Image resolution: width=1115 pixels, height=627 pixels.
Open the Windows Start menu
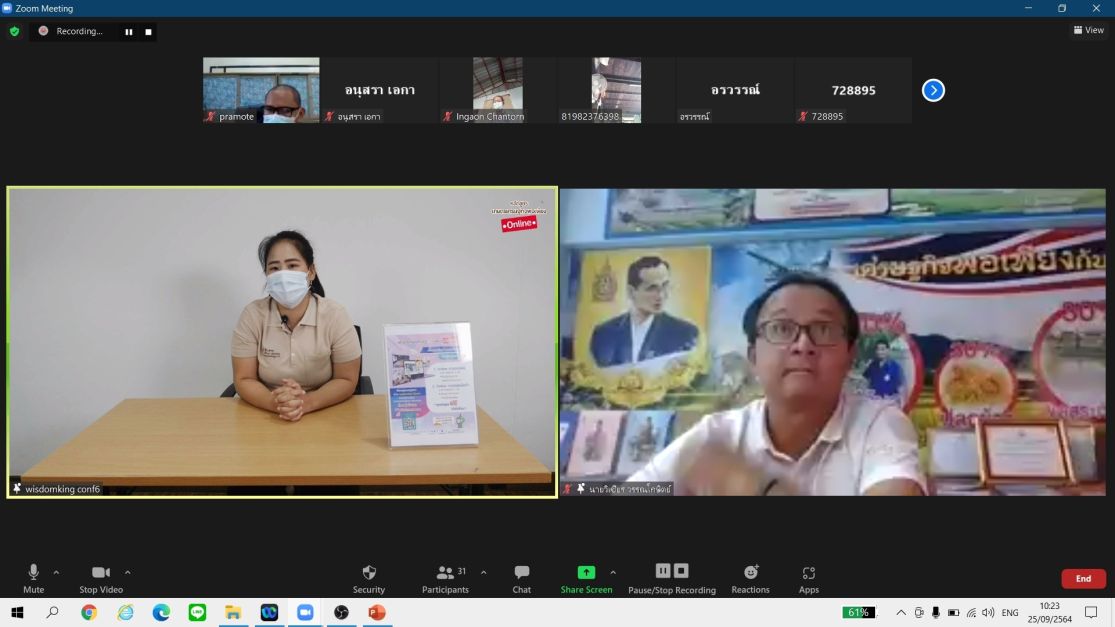tap(17, 612)
